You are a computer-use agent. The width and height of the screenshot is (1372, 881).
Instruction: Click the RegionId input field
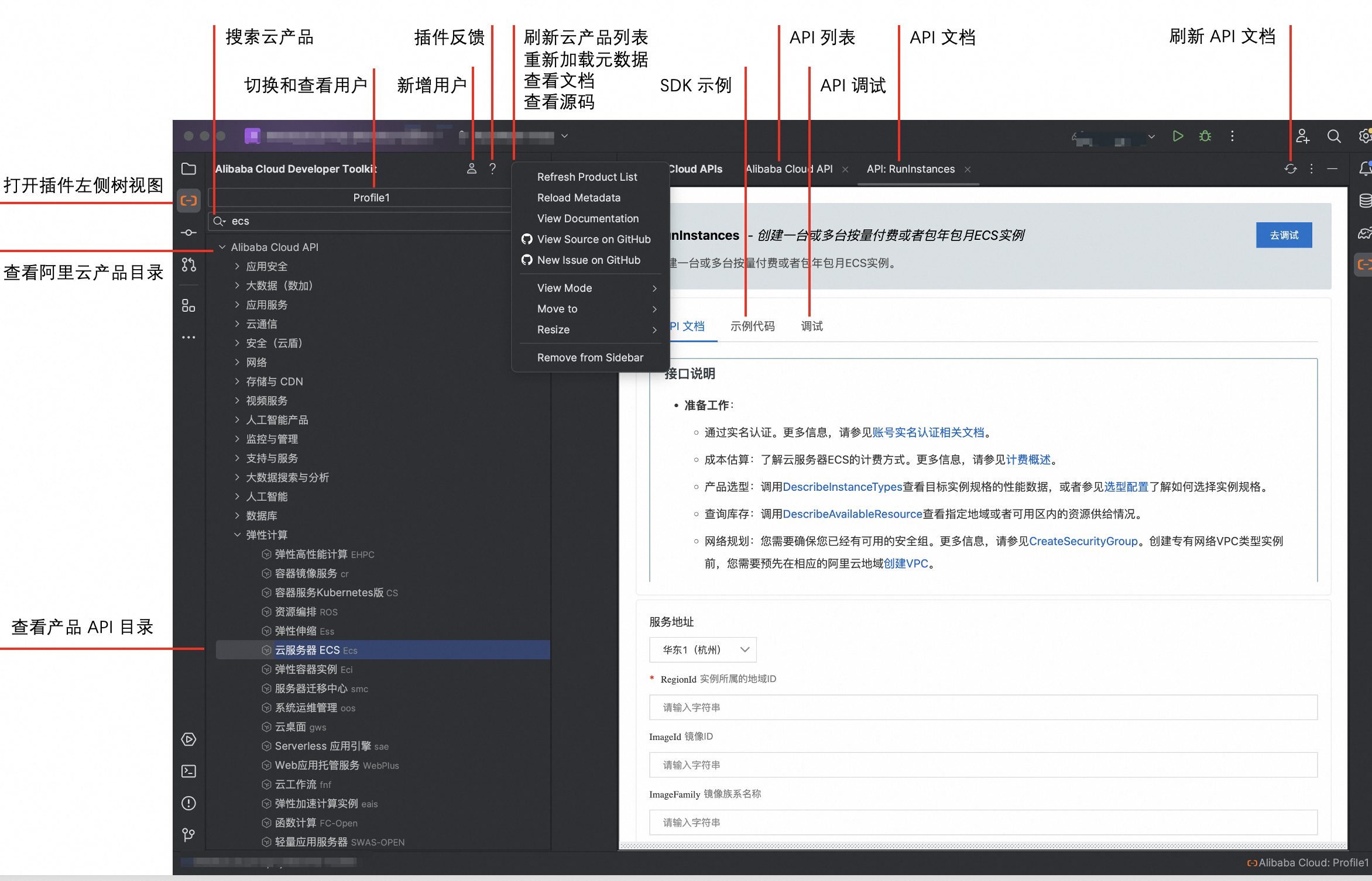pyautogui.click(x=983, y=707)
